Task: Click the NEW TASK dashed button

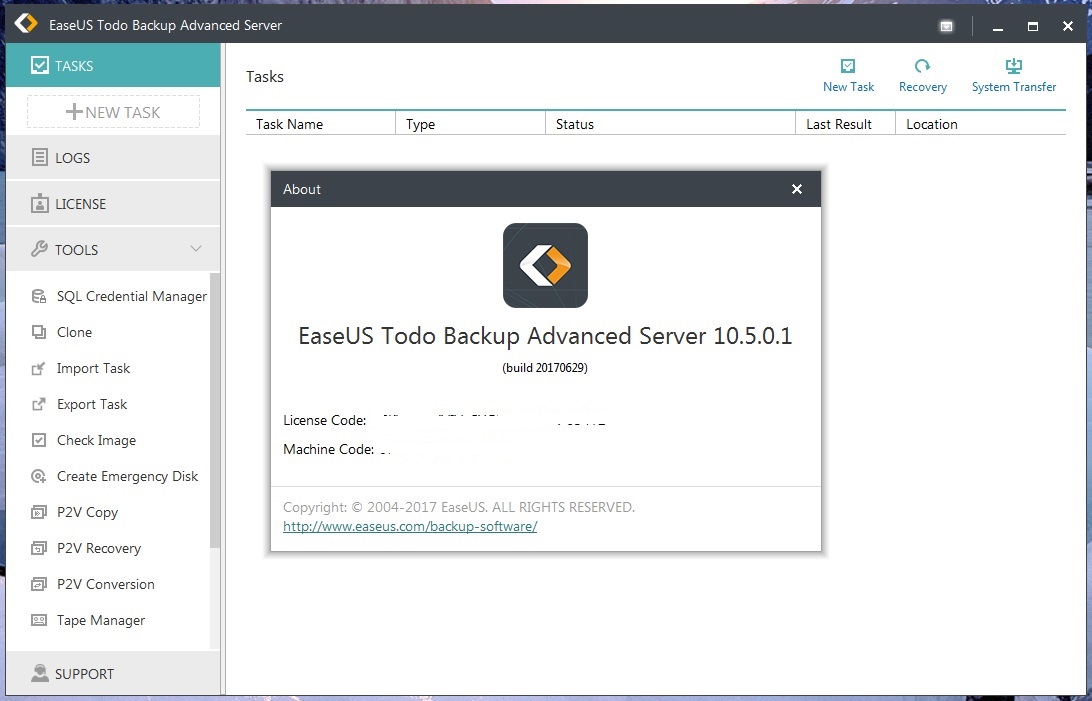Action: click(x=114, y=112)
